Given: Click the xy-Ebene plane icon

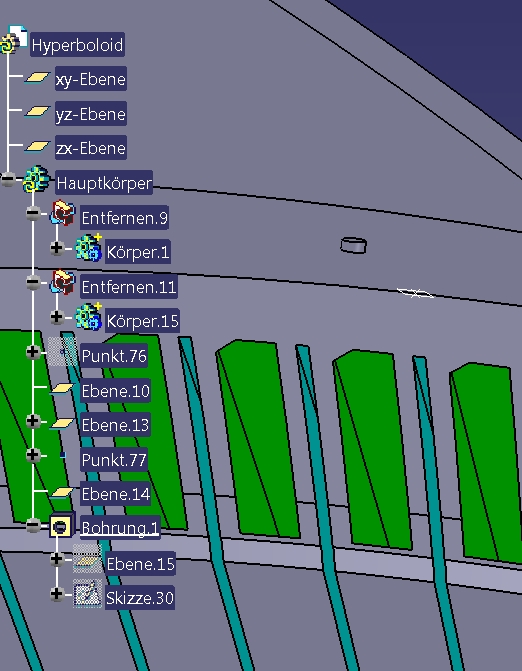Looking at the screenshot, I should pyautogui.click(x=37, y=77).
